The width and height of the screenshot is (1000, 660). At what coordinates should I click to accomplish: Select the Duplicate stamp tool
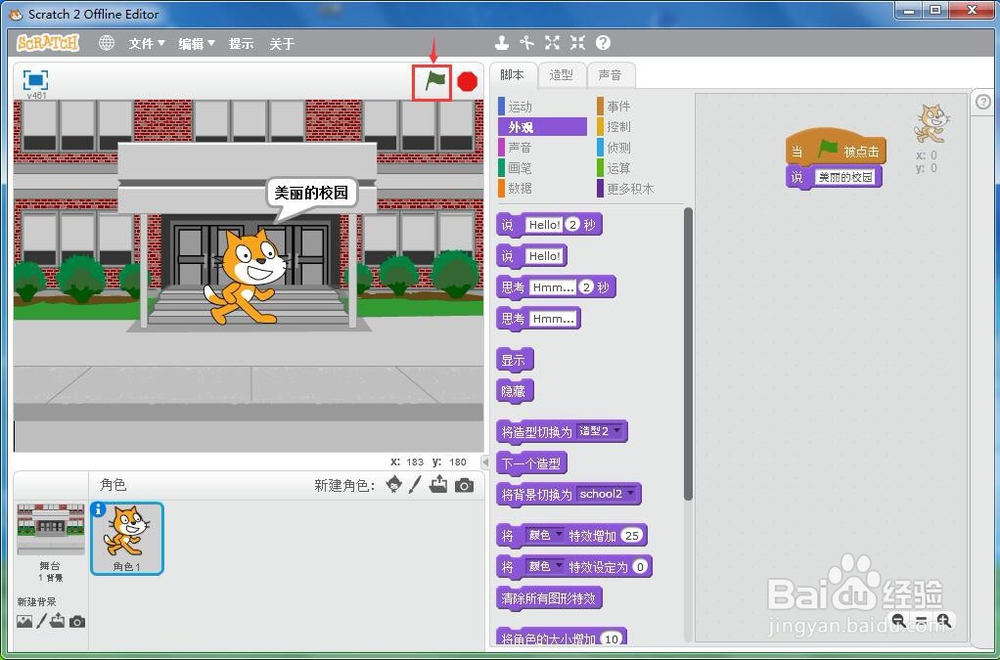point(502,43)
